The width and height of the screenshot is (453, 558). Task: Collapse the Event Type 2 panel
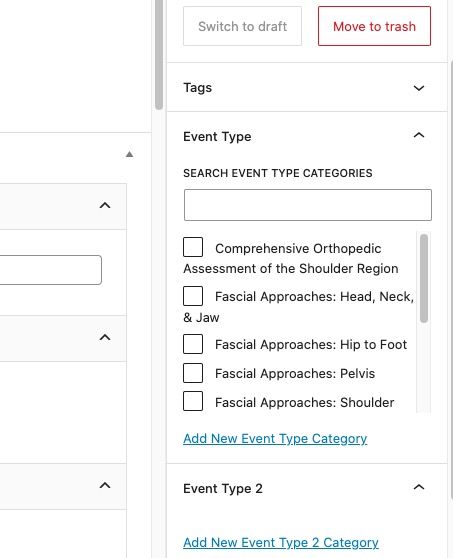point(419,487)
